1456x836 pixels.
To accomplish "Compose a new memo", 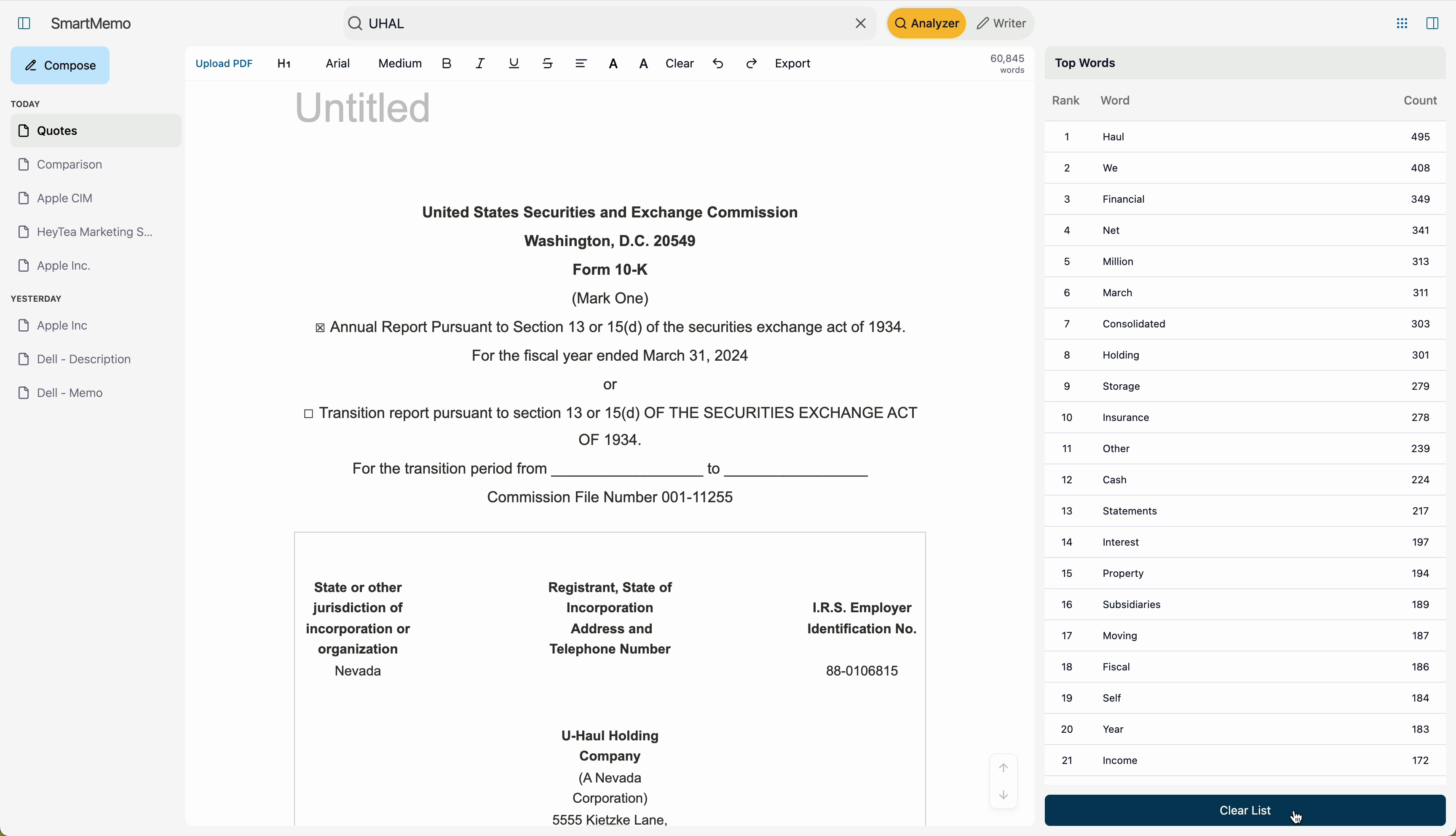I will click(x=60, y=65).
